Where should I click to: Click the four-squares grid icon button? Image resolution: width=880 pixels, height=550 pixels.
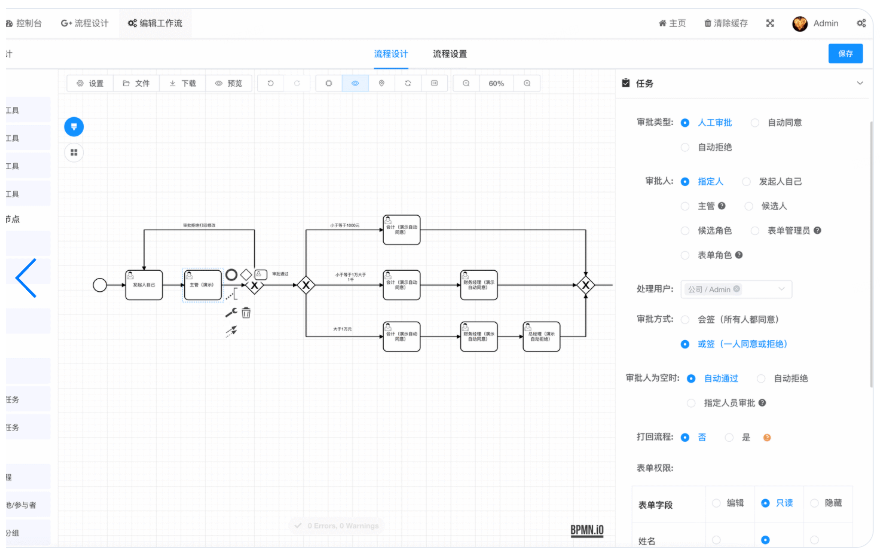pos(74,152)
